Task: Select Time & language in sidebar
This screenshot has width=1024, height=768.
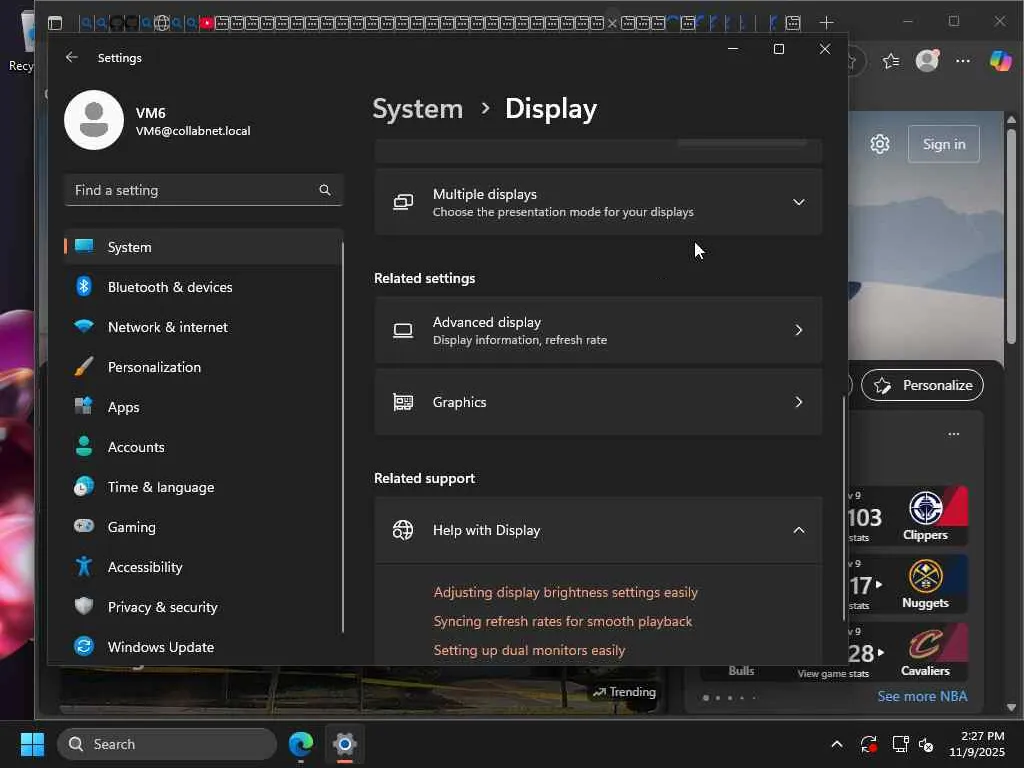Action: [x=160, y=487]
